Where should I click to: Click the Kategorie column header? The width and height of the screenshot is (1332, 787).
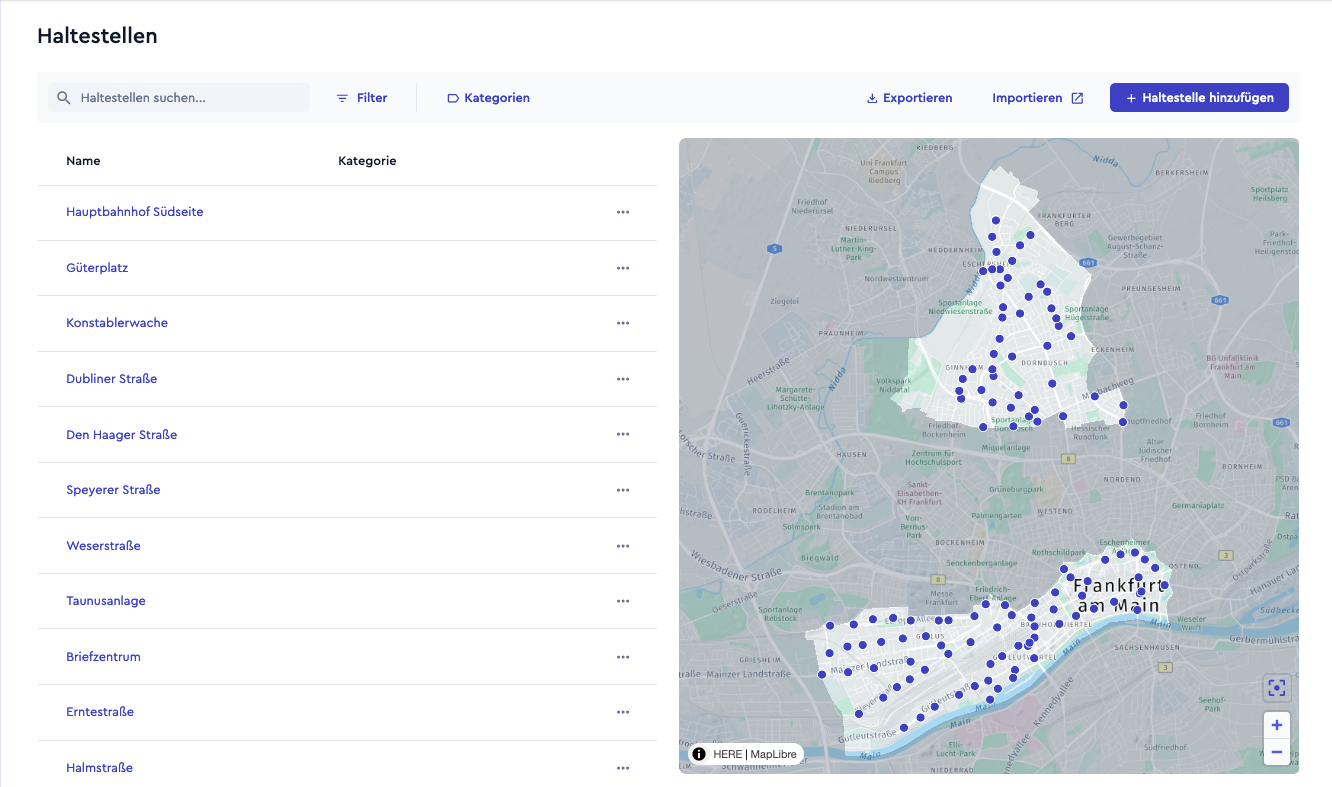click(x=367, y=161)
